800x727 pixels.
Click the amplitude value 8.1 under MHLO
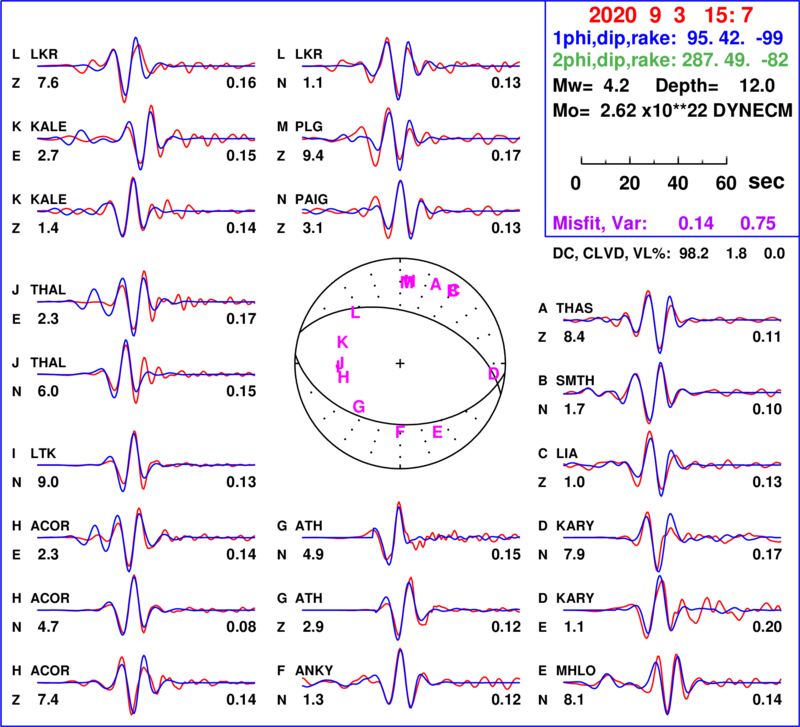pos(574,699)
